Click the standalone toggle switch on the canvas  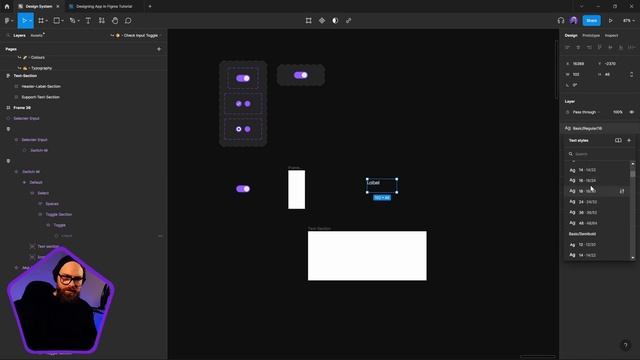click(x=243, y=189)
